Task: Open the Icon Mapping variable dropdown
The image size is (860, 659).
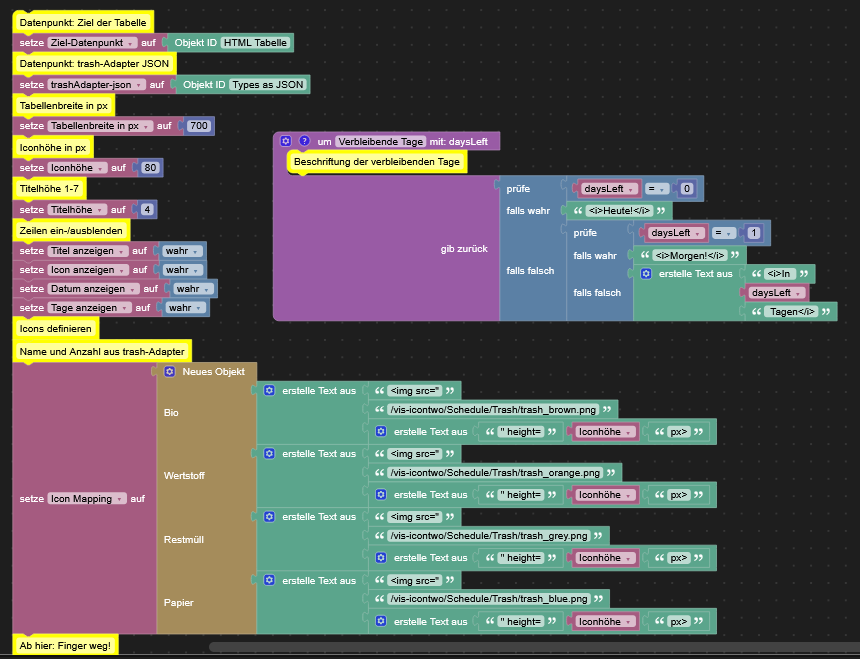Action: pyautogui.click(x=87, y=498)
